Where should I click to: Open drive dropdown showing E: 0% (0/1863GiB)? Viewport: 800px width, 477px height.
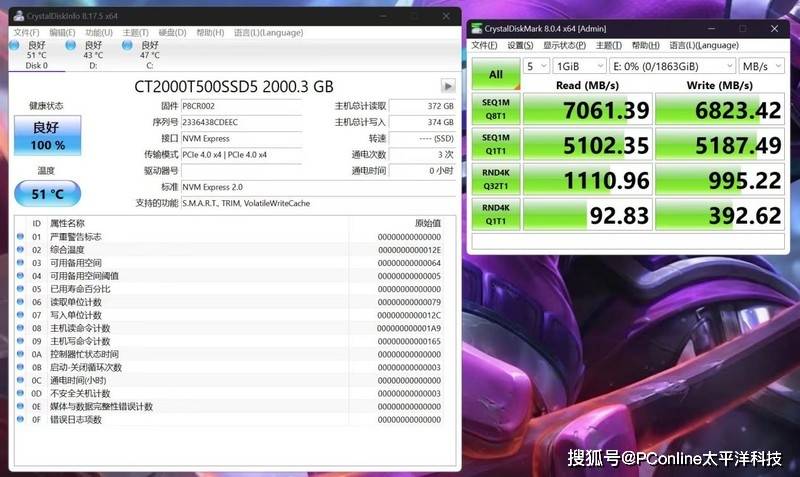[672, 66]
